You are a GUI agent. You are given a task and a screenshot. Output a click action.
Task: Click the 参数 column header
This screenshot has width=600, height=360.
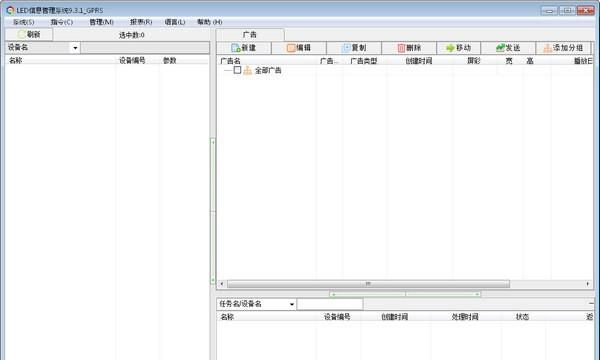[x=170, y=60]
